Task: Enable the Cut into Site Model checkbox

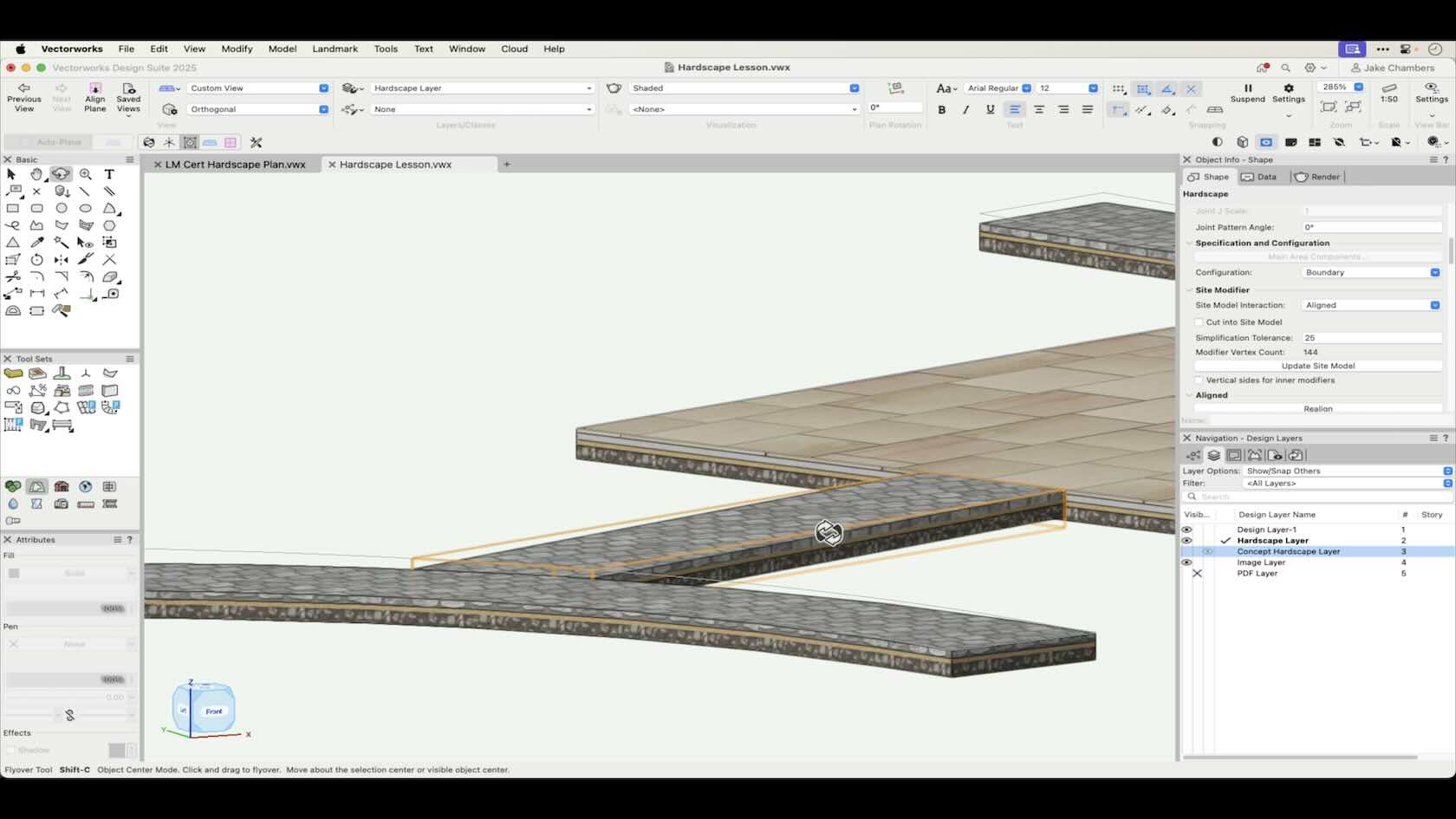Action: [1199, 322]
